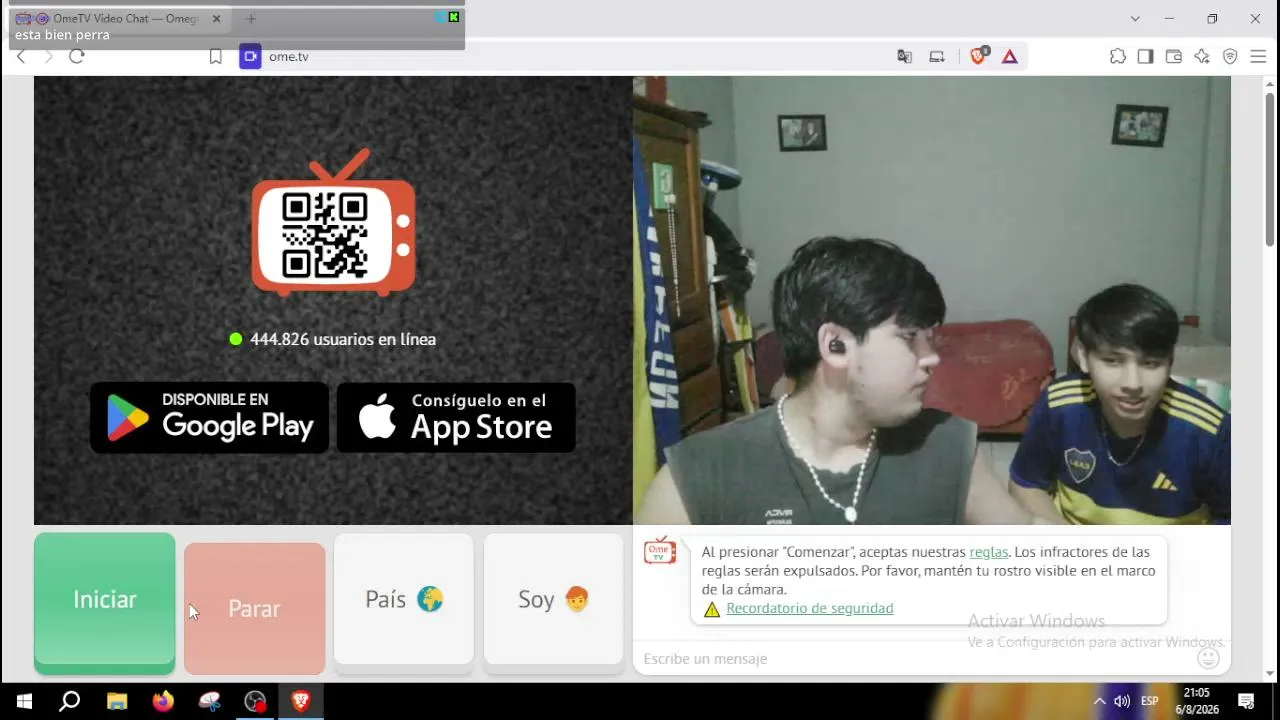Open the Brave Wallet icon

click(x=1174, y=57)
